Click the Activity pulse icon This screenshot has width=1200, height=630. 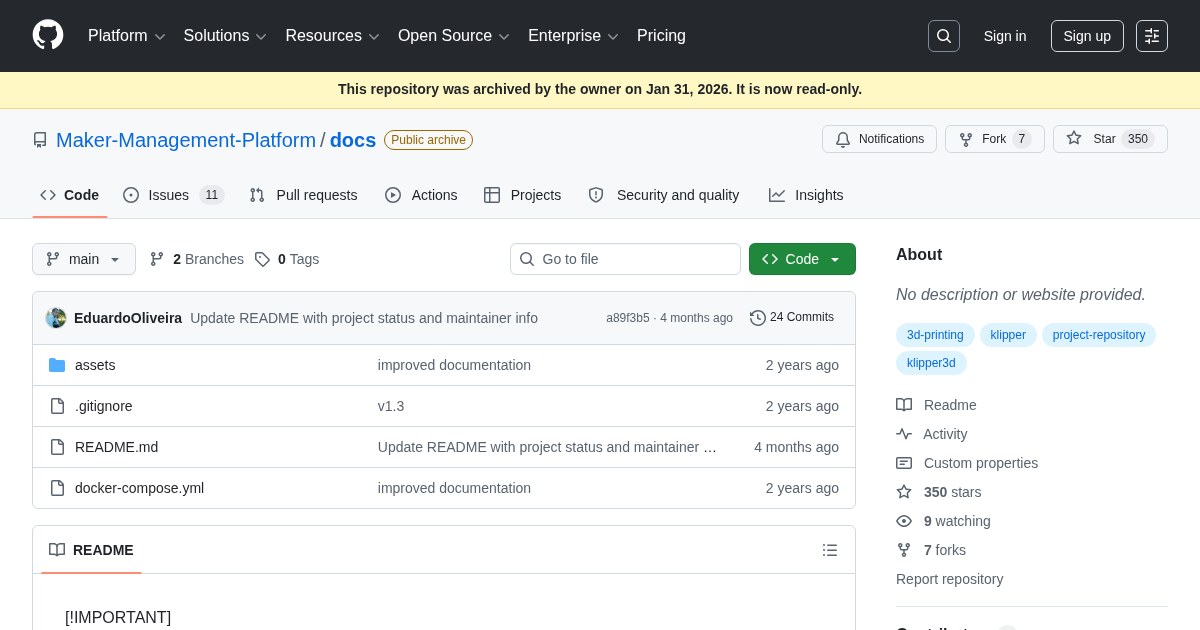pyautogui.click(x=904, y=434)
